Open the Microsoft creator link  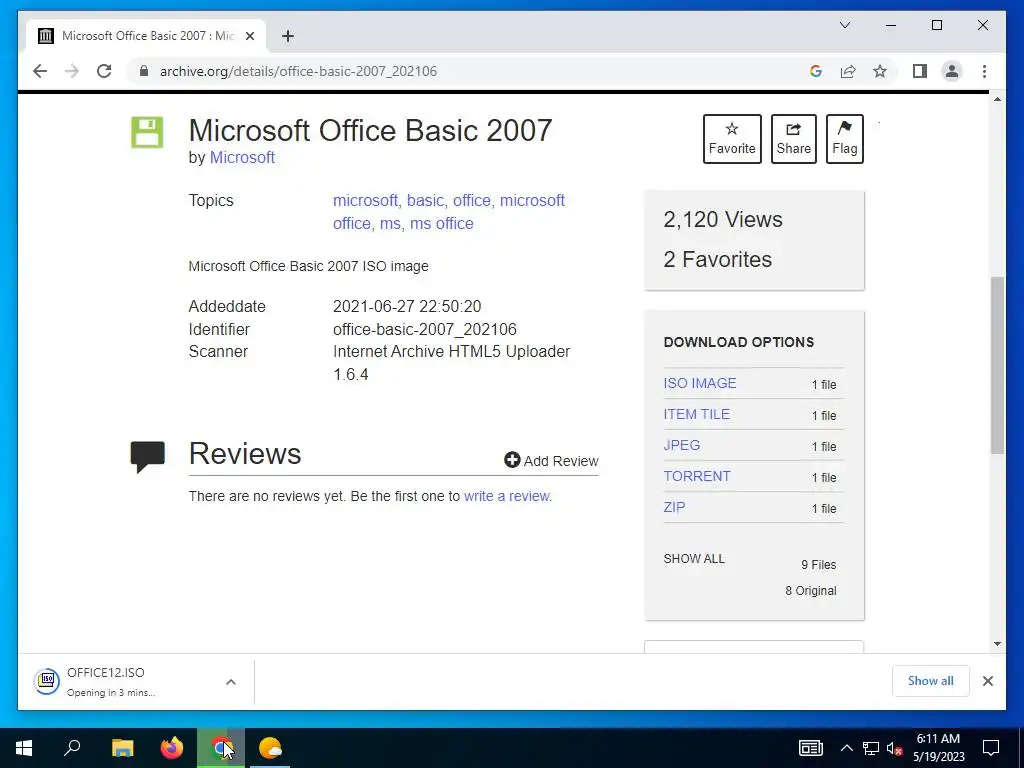point(242,157)
